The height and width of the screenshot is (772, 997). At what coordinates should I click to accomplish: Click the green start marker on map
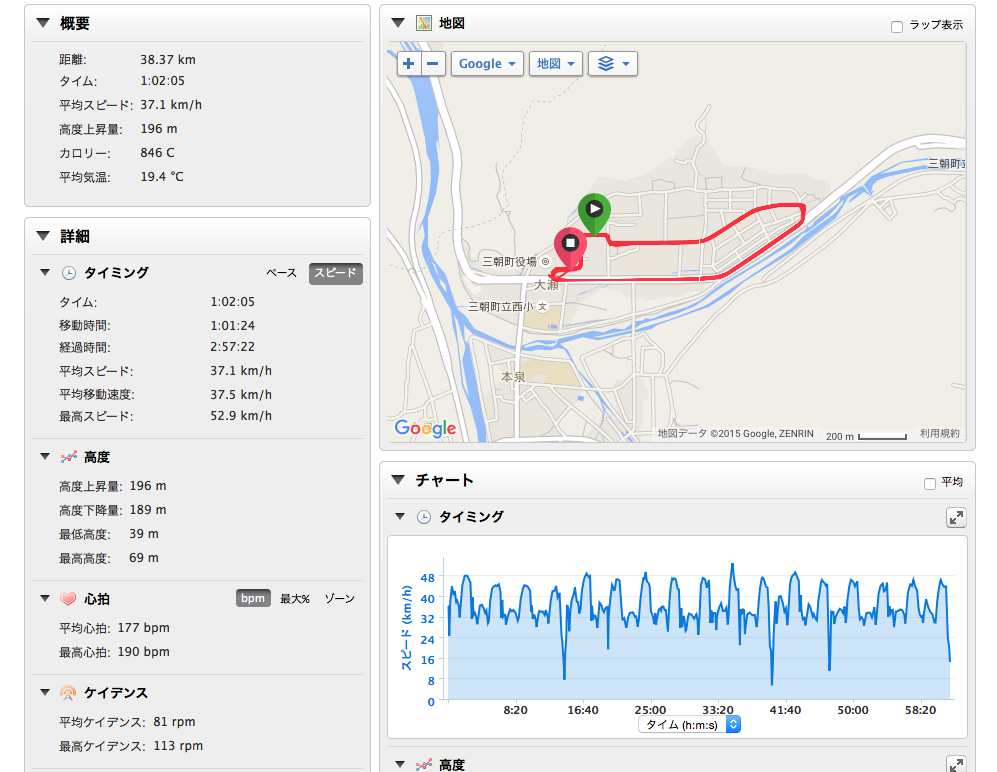pyautogui.click(x=594, y=211)
